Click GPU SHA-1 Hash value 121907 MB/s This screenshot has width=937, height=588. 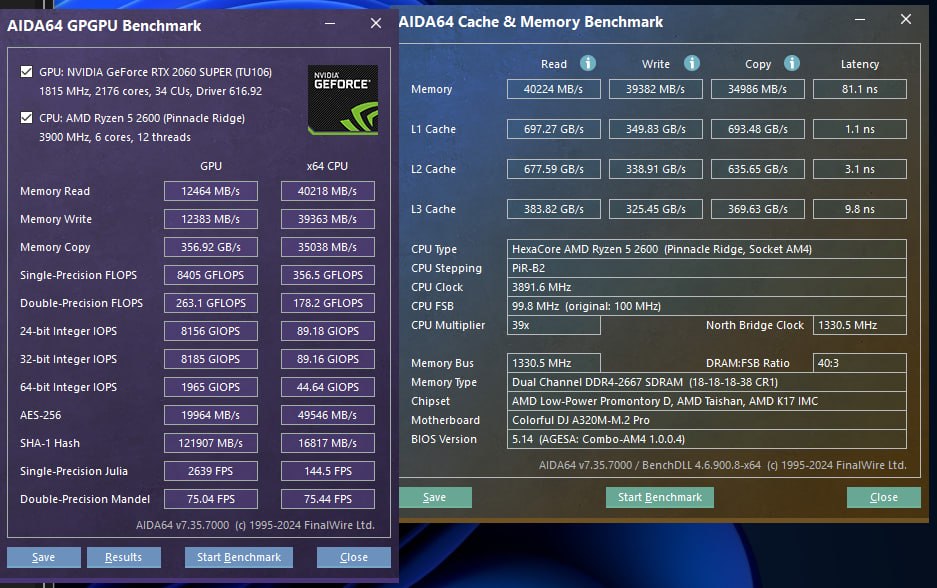click(x=211, y=443)
